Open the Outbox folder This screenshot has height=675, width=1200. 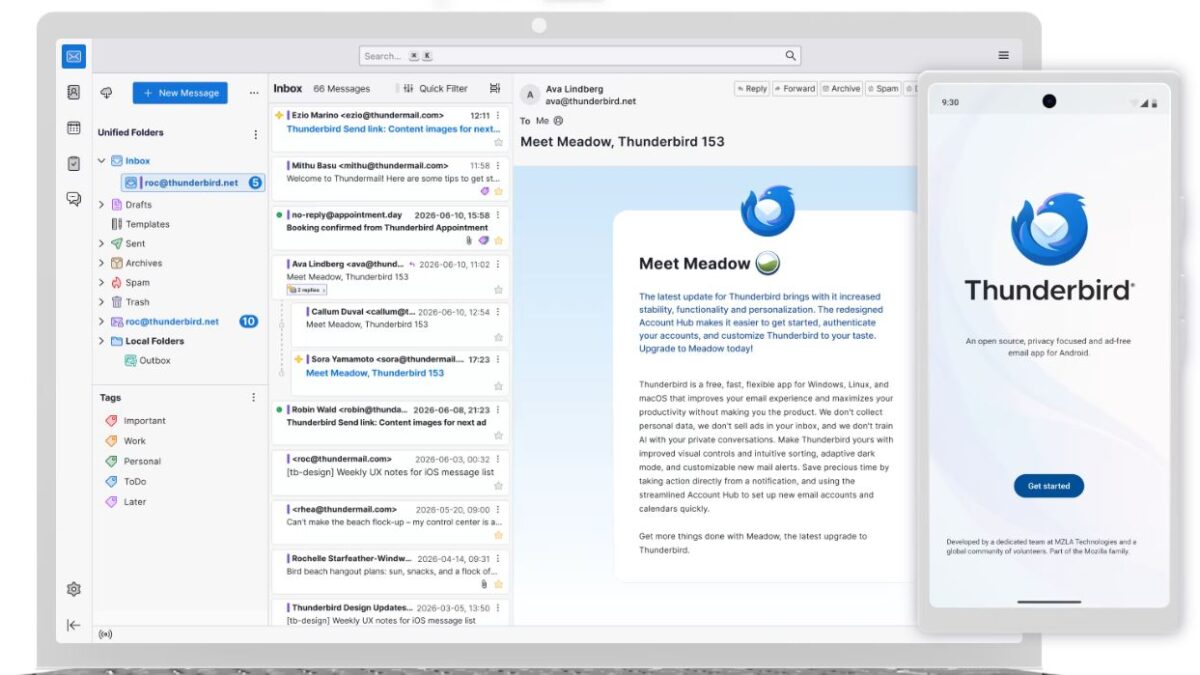click(147, 360)
